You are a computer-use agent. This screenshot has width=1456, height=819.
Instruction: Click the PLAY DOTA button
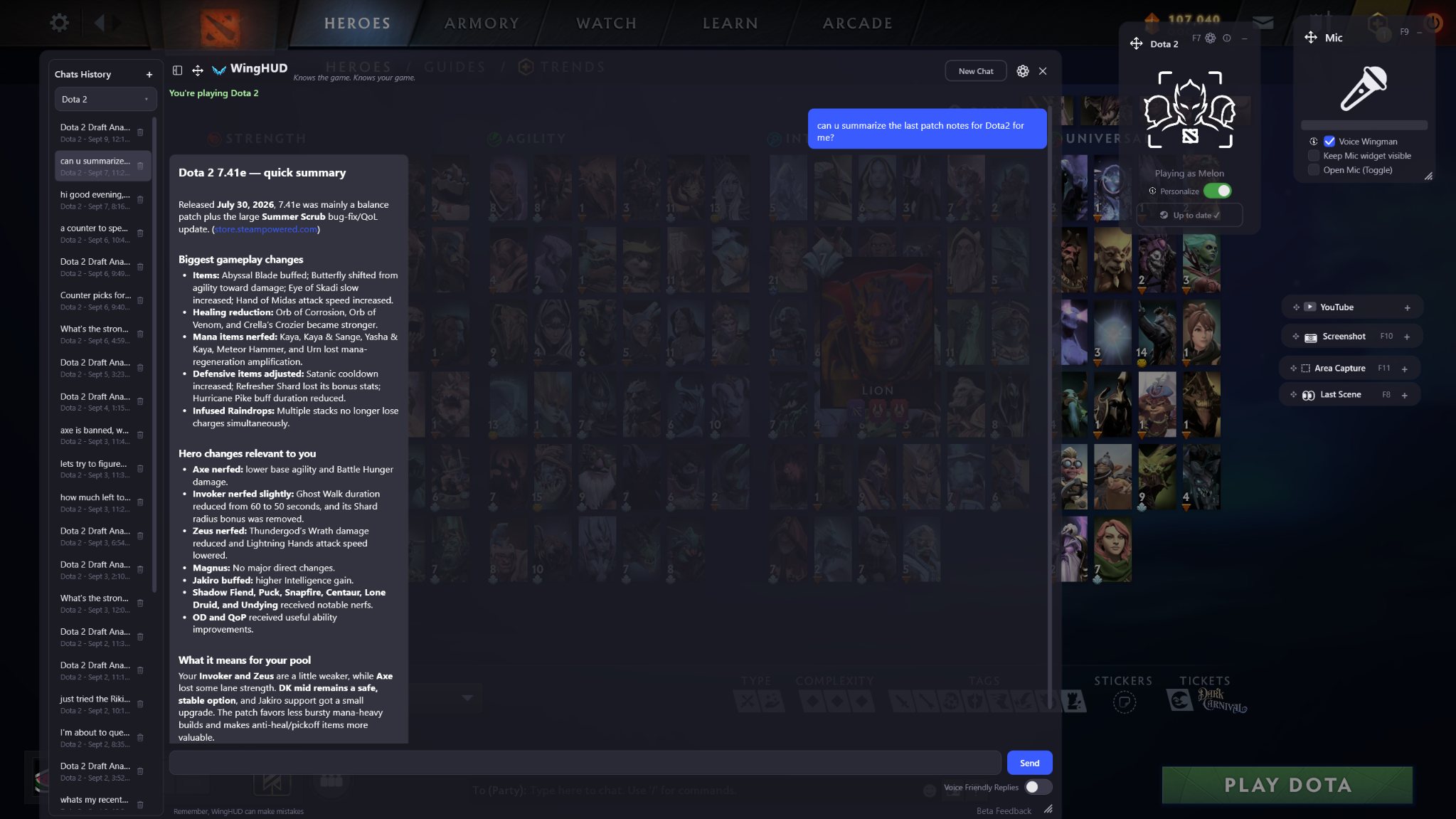click(1287, 785)
